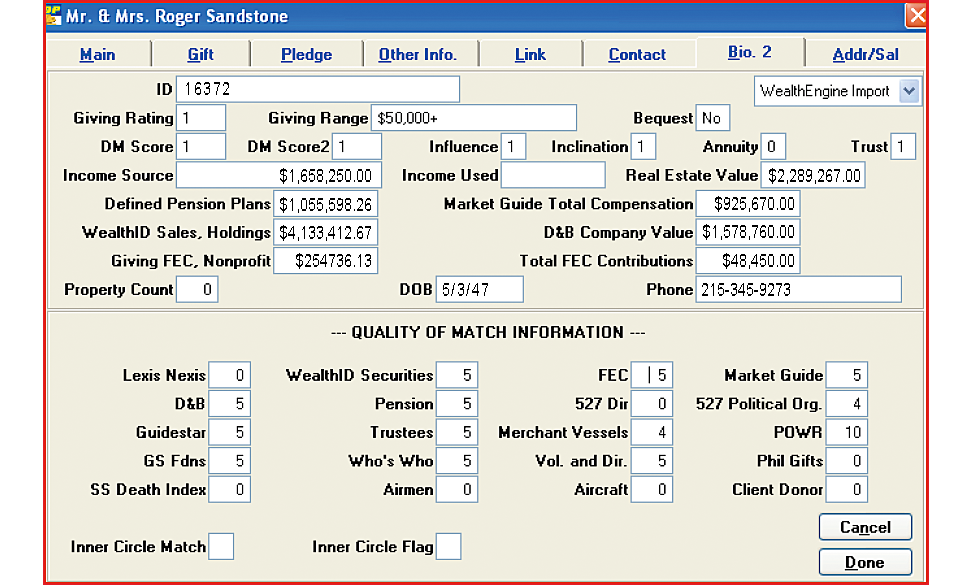This screenshot has width=970, height=585.
Task: Click the Aircraft match field
Action: (652, 489)
